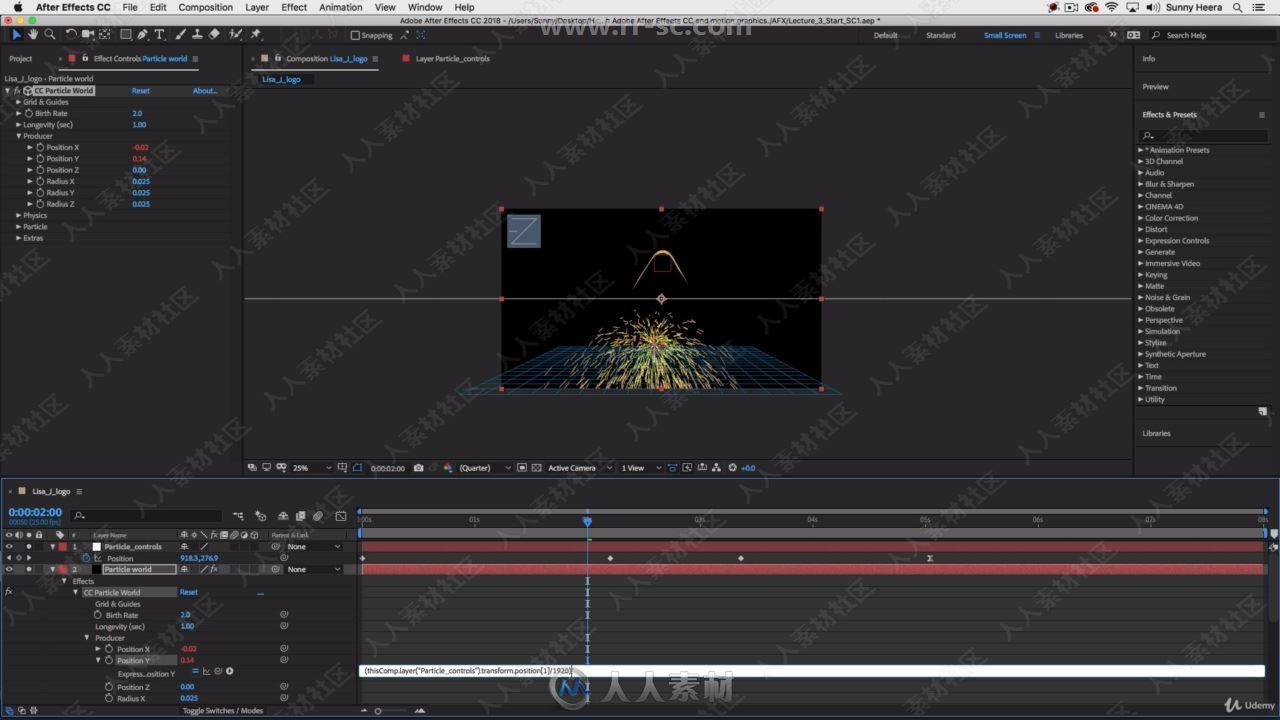Click Toggle Switches / Modes button

tap(223, 711)
